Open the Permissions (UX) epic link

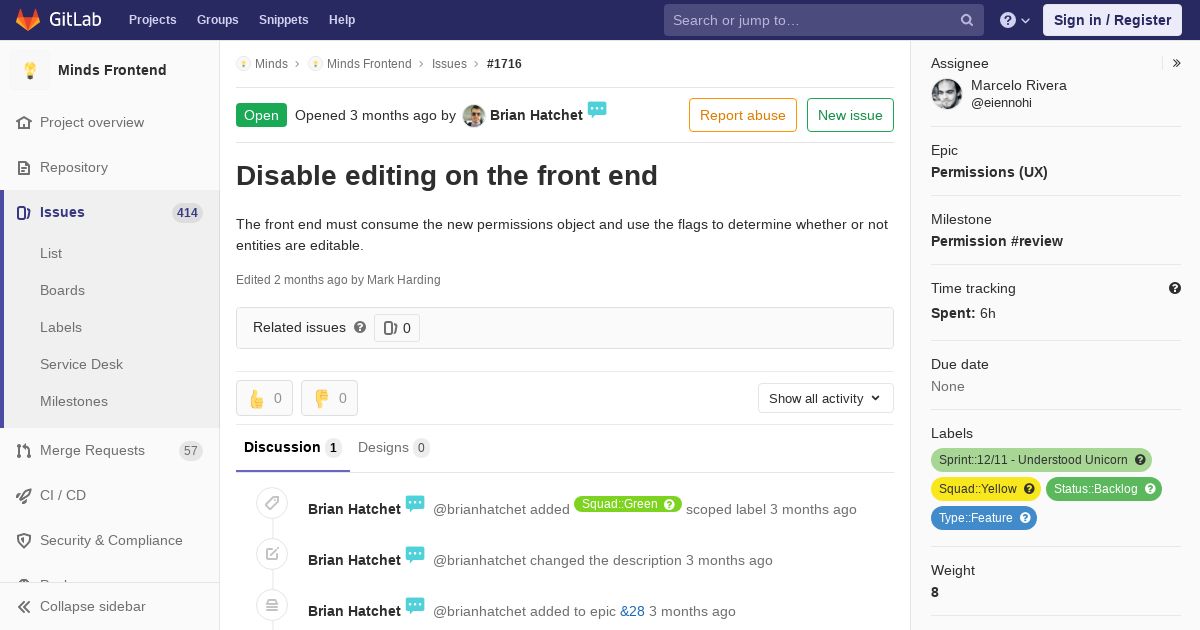tap(989, 172)
